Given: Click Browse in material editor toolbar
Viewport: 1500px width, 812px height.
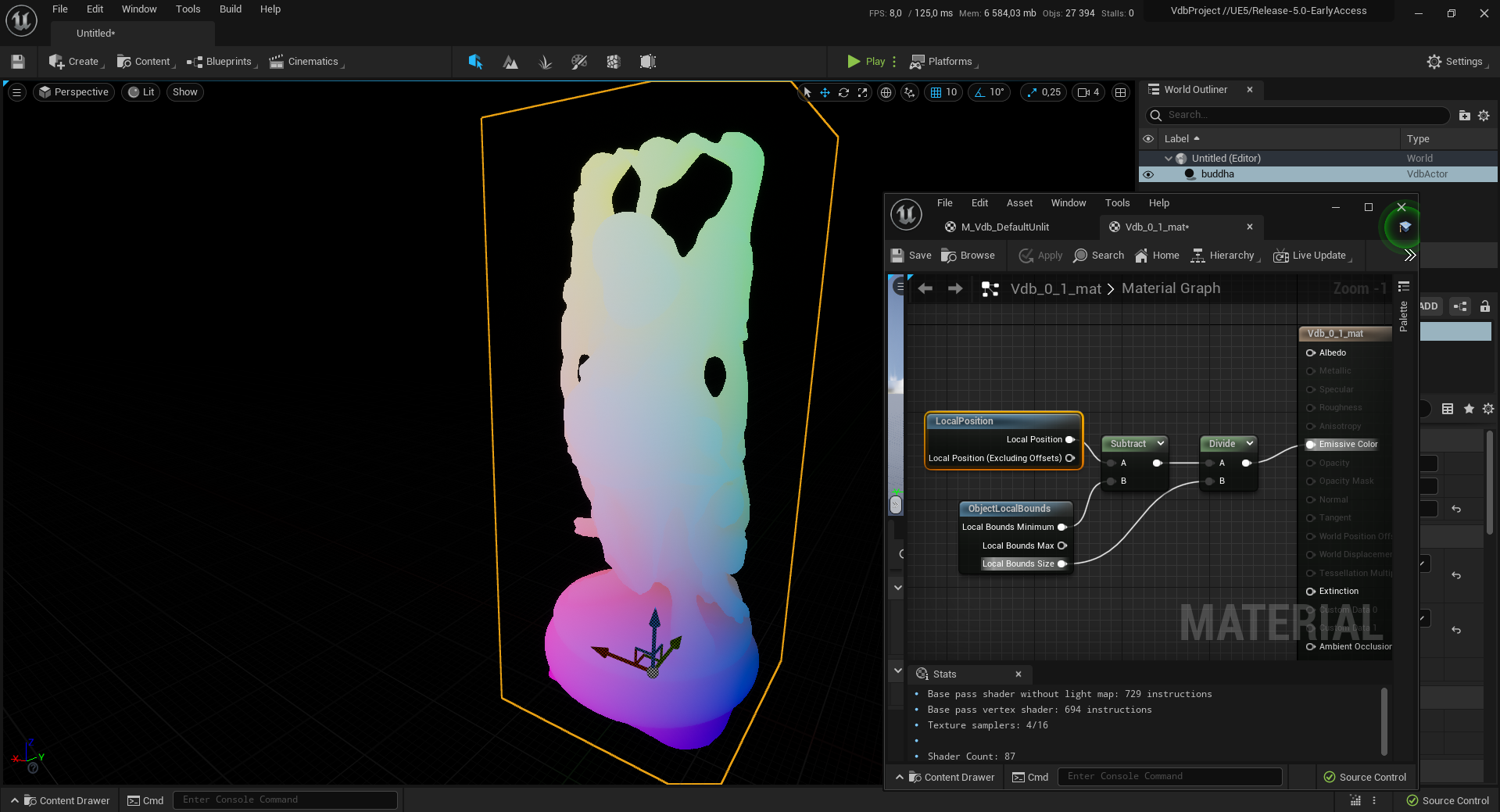Looking at the screenshot, I should coord(968,256).
